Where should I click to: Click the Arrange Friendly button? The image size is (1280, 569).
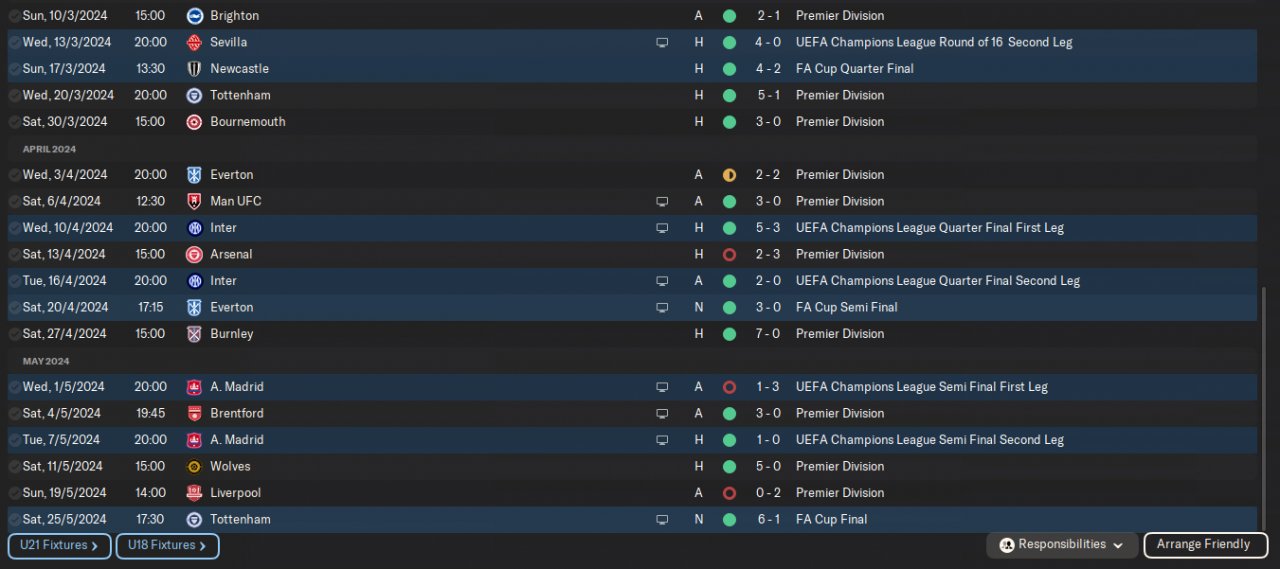tap(1204, 545)
